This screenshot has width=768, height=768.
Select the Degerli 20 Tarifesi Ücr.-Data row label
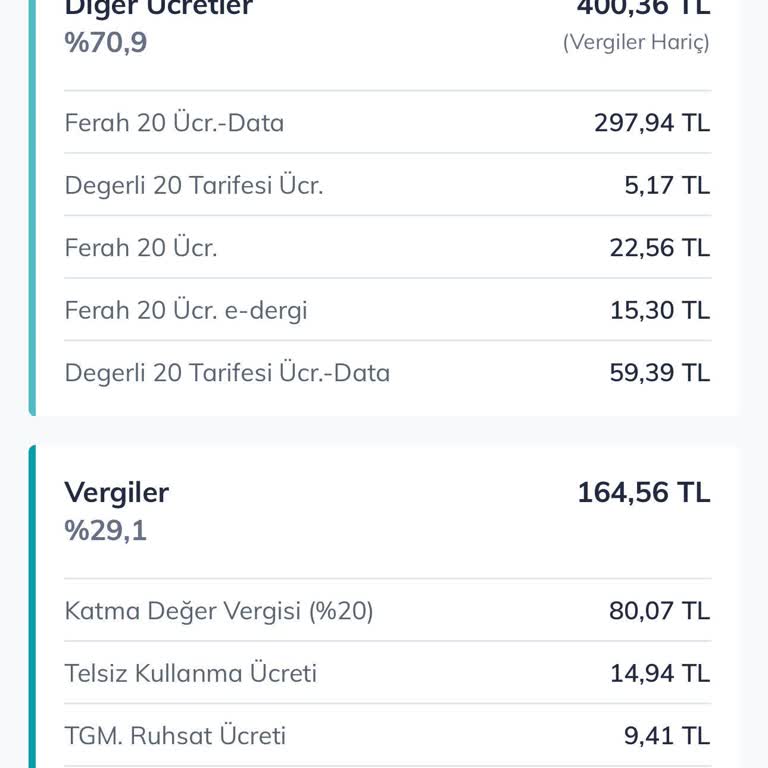[227, 373]
